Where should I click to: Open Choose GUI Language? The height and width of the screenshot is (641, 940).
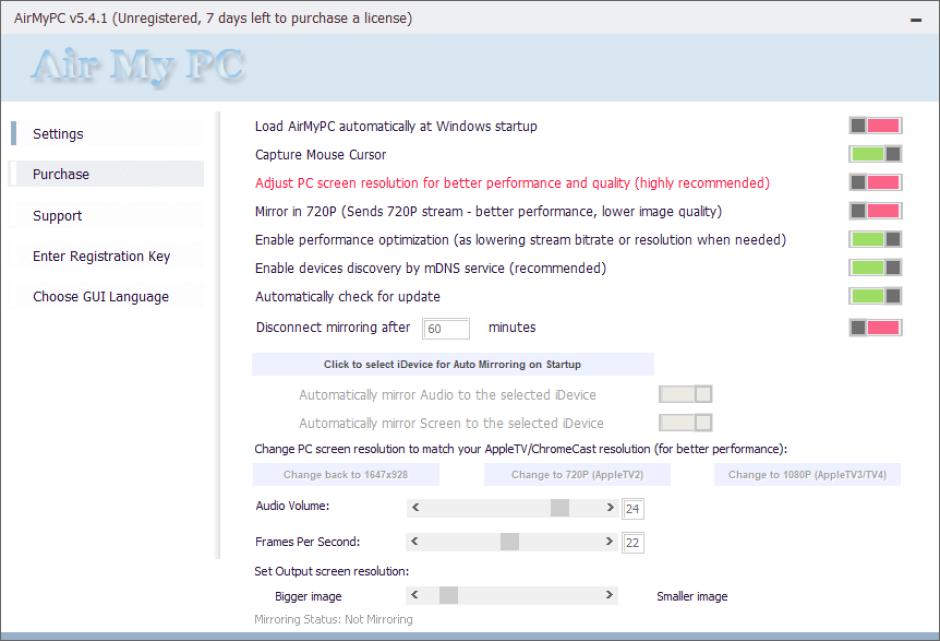pos(106,297)
